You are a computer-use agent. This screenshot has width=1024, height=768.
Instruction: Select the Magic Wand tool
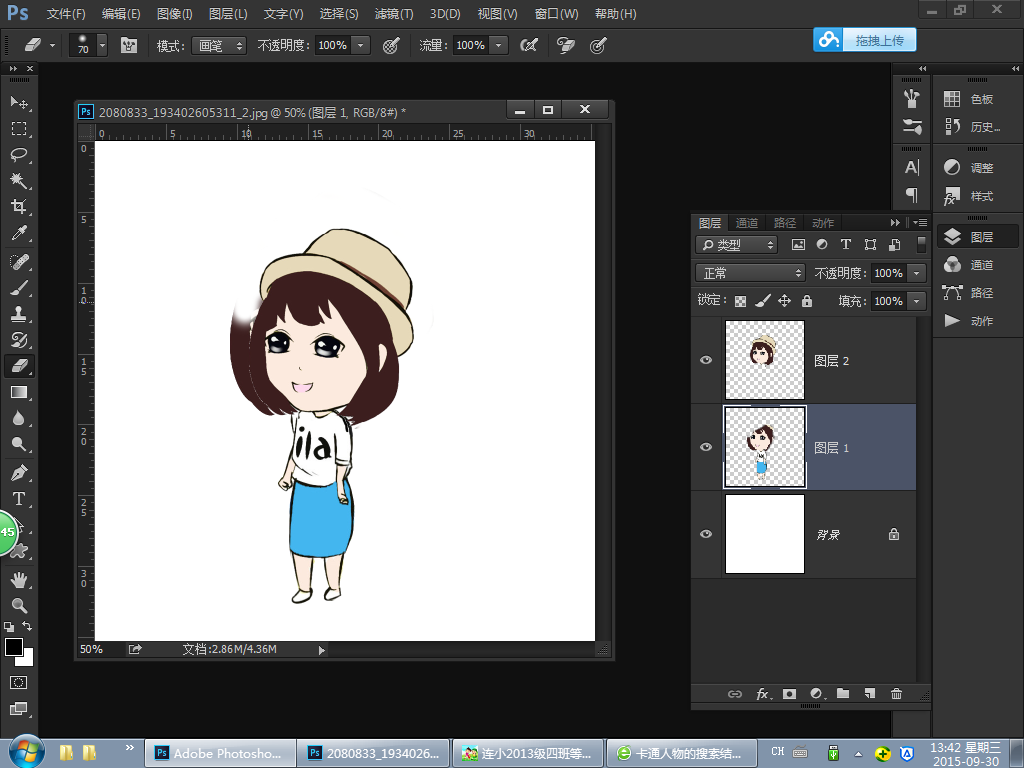[x=19, y=181]
